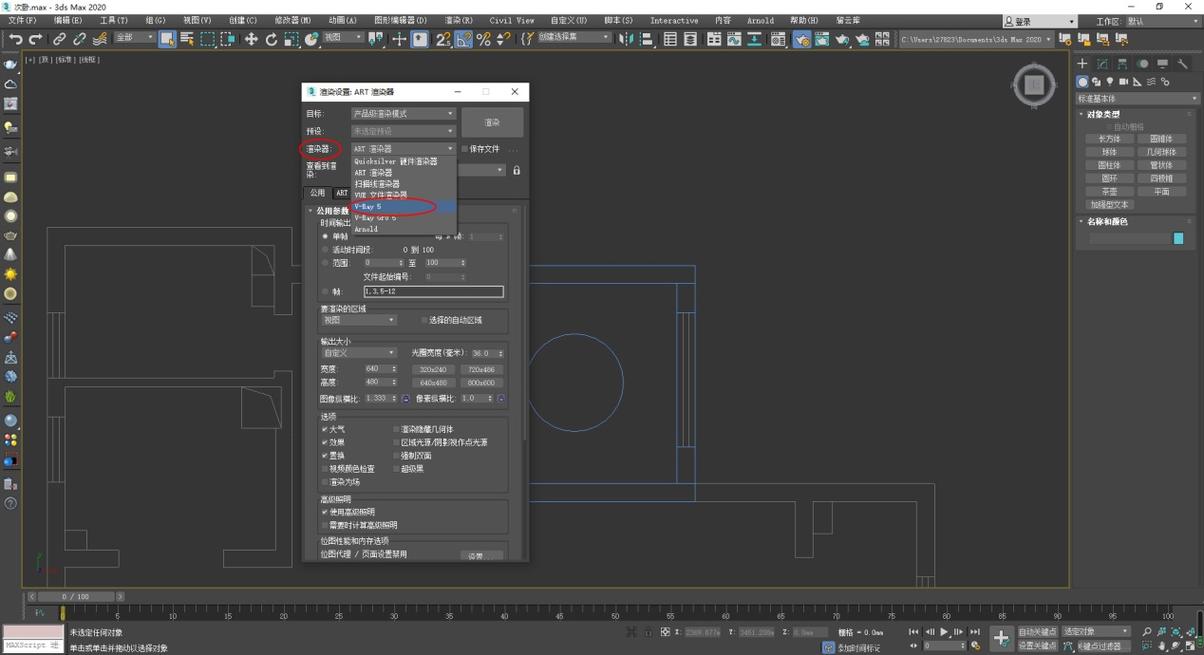Viewport: 1204px width, 655px height.
Task: Select the 范围 (Range) radio button
Action: [325, 263]
